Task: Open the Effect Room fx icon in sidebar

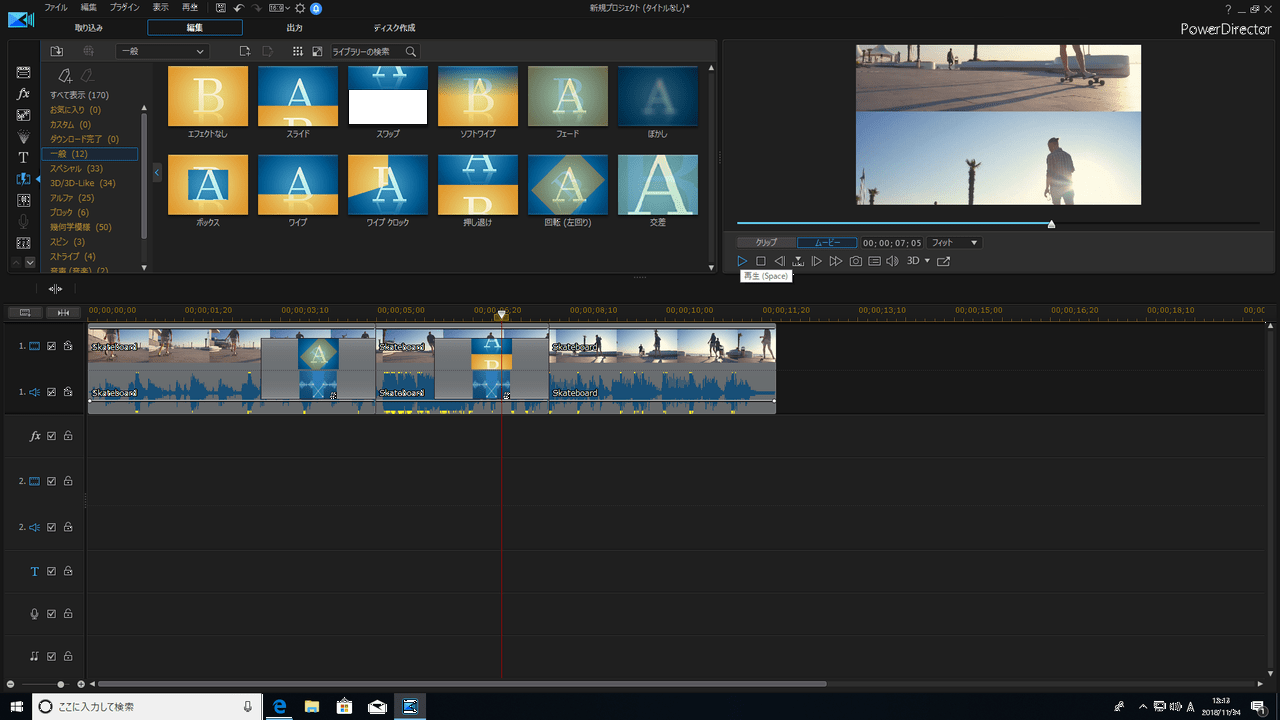Action: [x=23, y=94]
